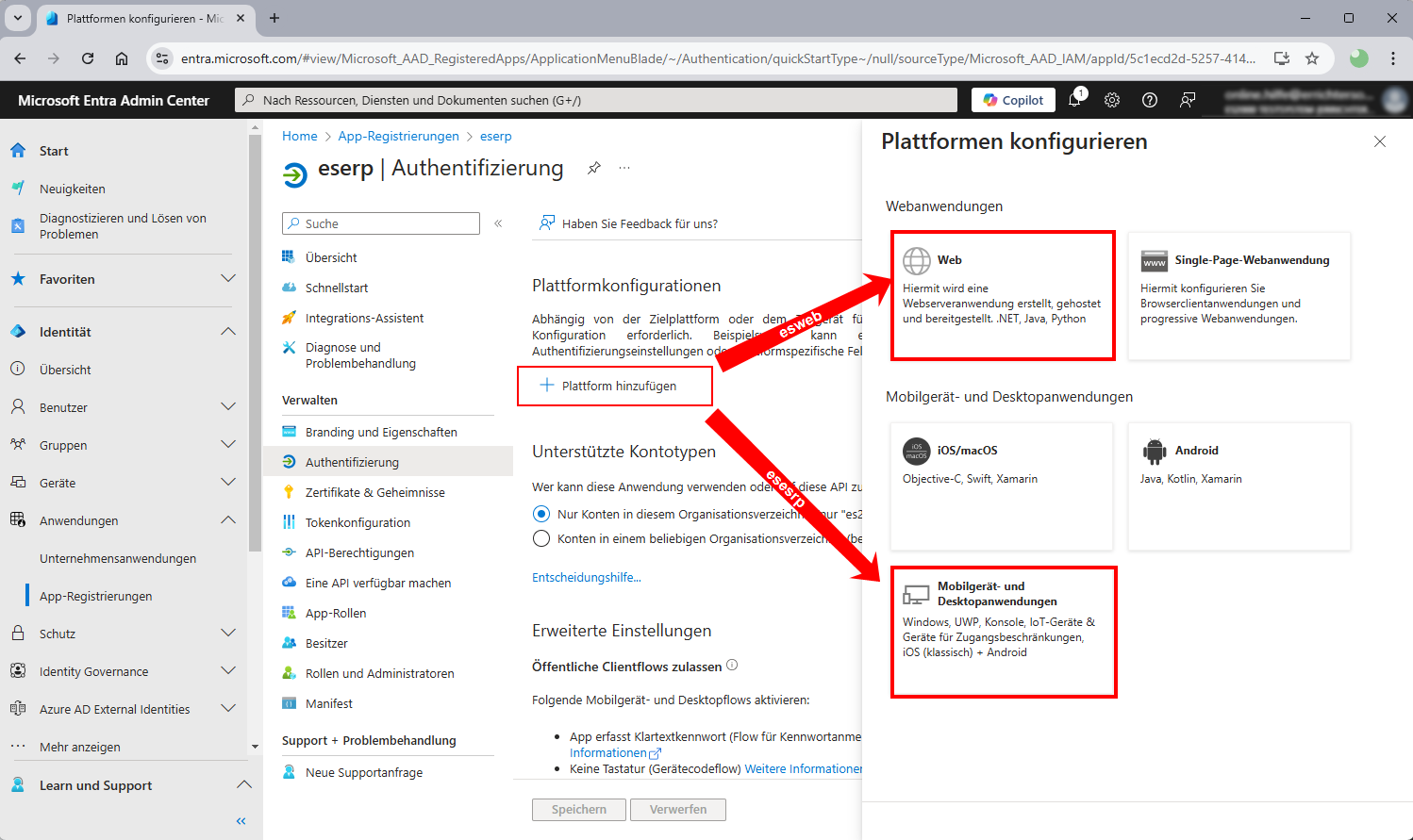Open App-Registrierungen breadcrumb link
1413x840 pixels.
pos(399,136)
